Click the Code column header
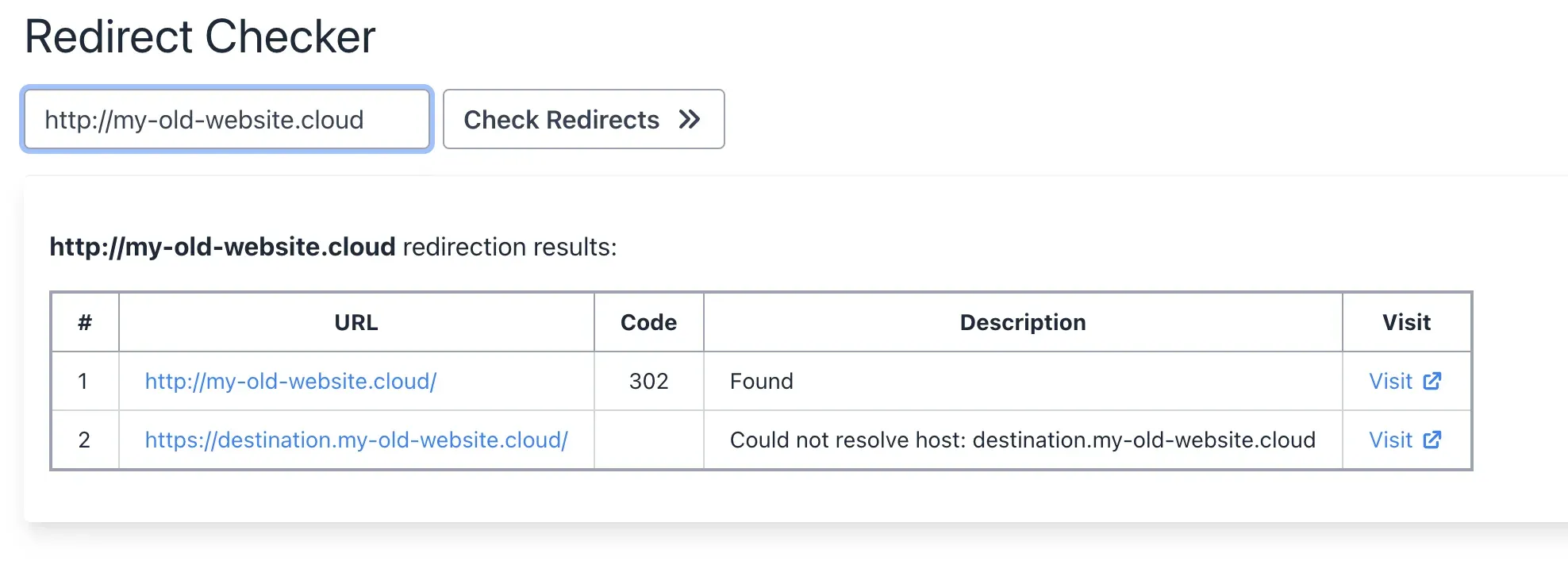 point(648,322)
